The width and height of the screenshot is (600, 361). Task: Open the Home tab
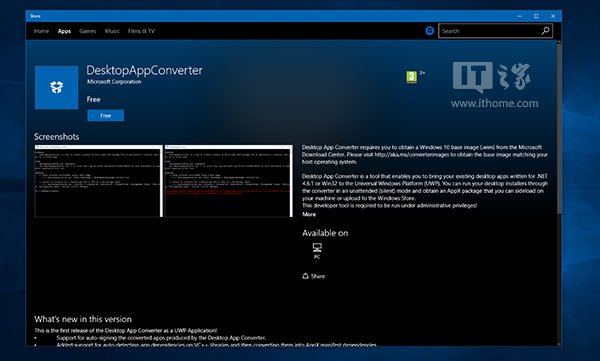click(41, 31)
